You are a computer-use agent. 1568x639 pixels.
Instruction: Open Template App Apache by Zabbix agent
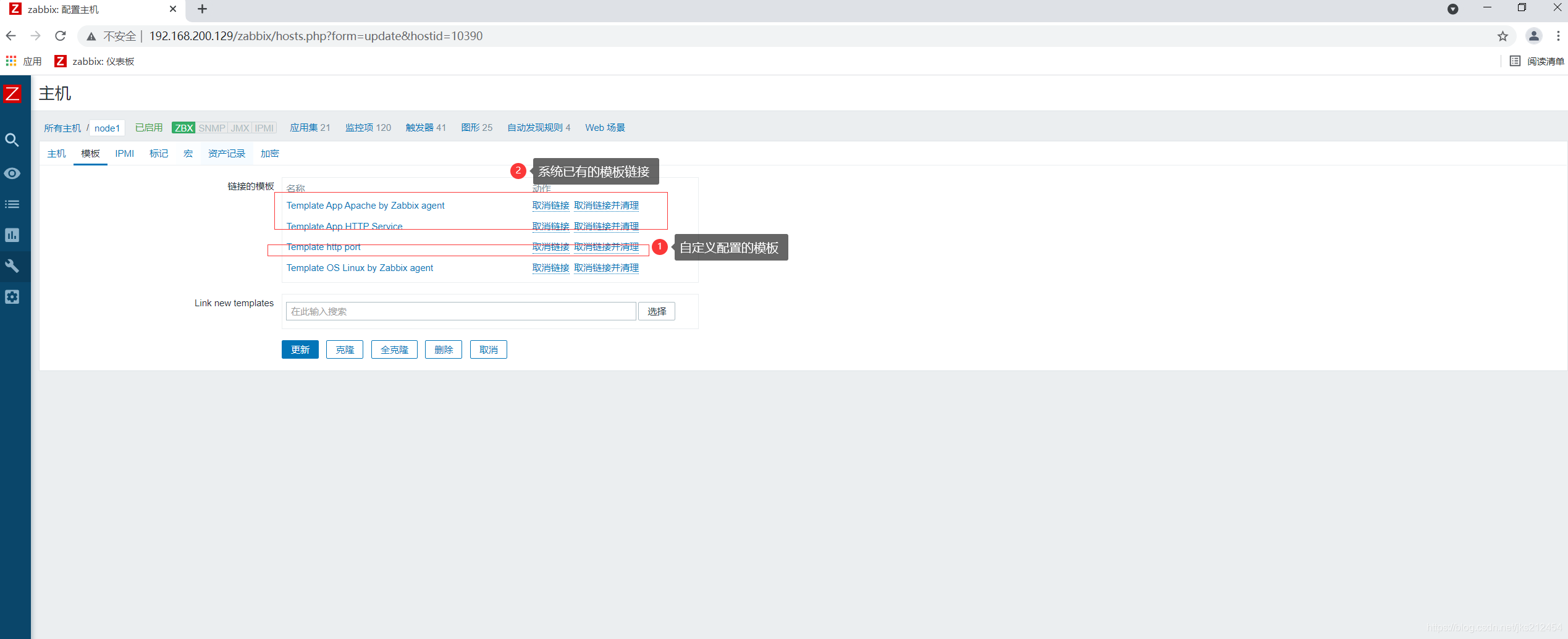[366, 206]
